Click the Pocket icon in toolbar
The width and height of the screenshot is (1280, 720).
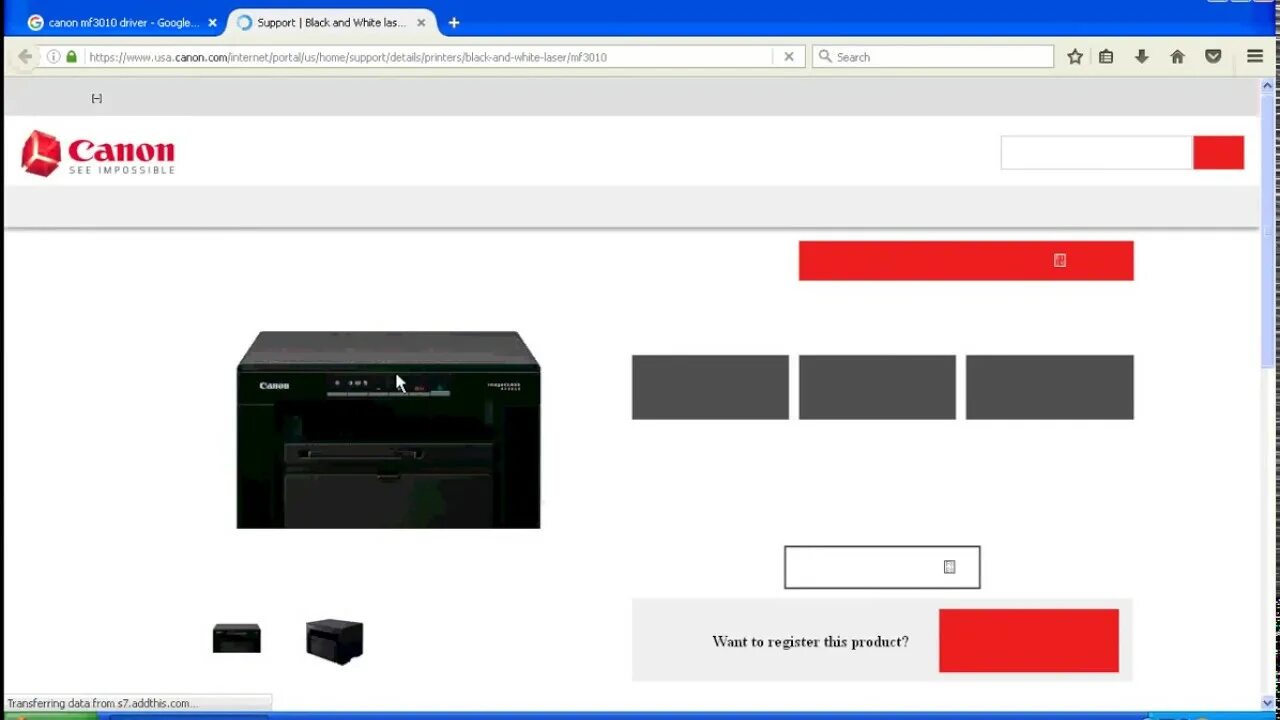(1213, 57)
